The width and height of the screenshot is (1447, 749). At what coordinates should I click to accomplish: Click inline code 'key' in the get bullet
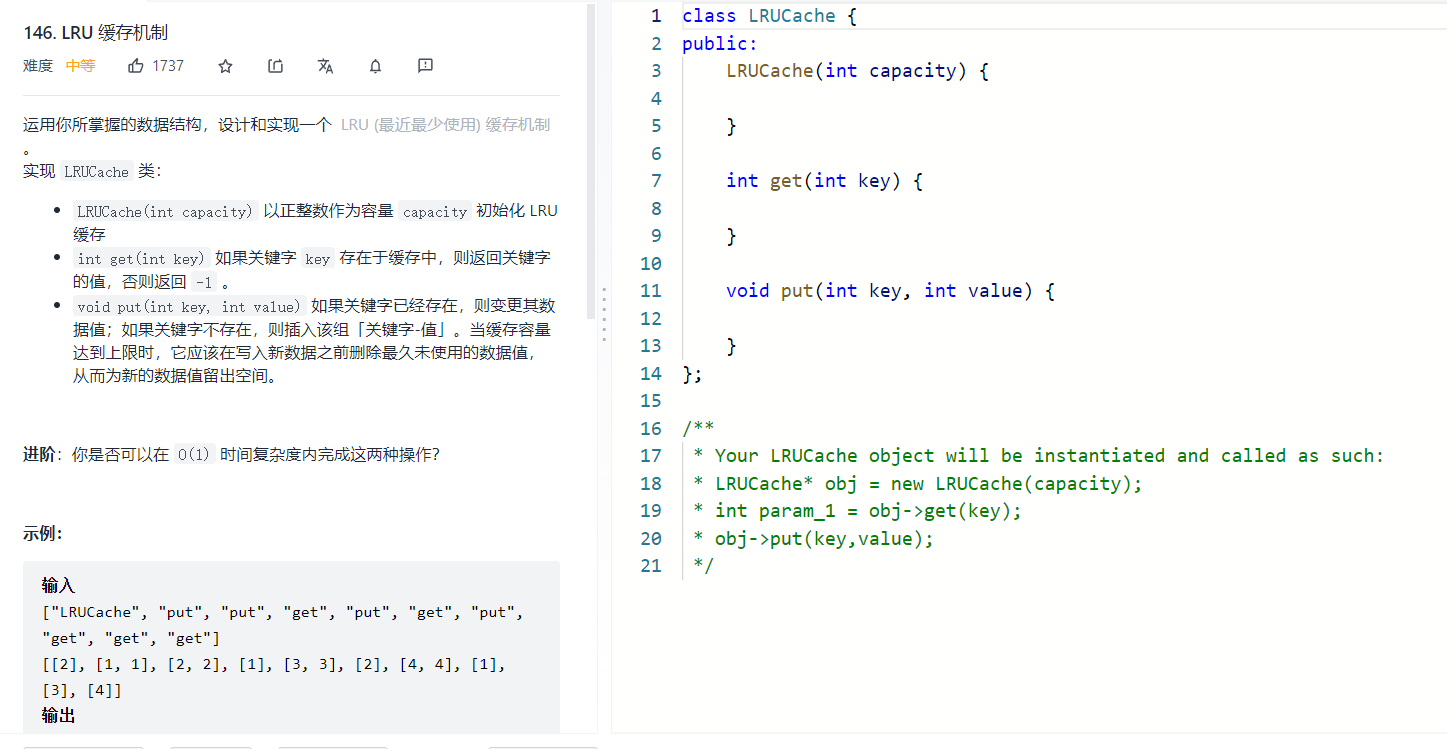coord(318,259)
